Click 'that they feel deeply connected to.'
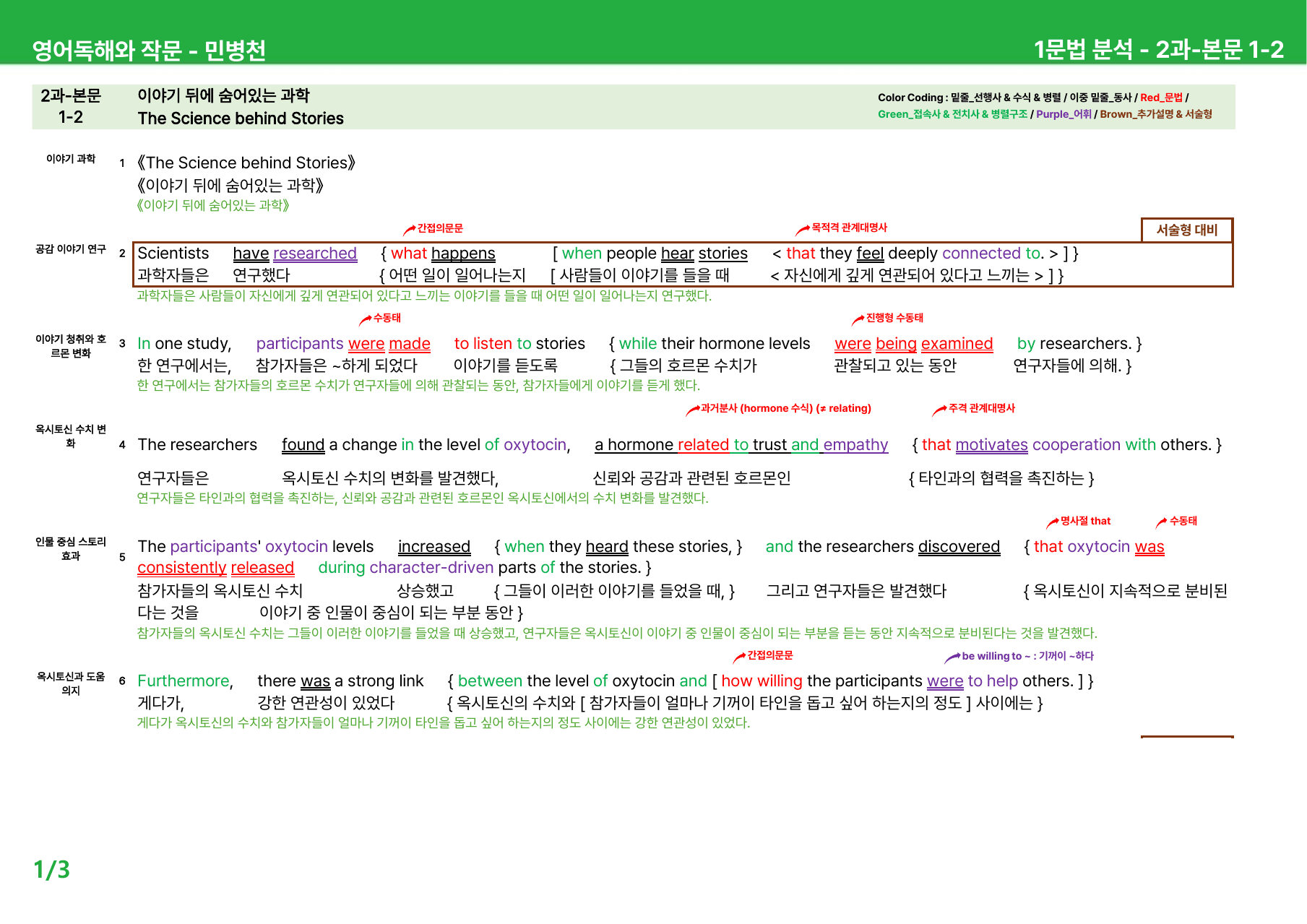 [x=915, y=254]
